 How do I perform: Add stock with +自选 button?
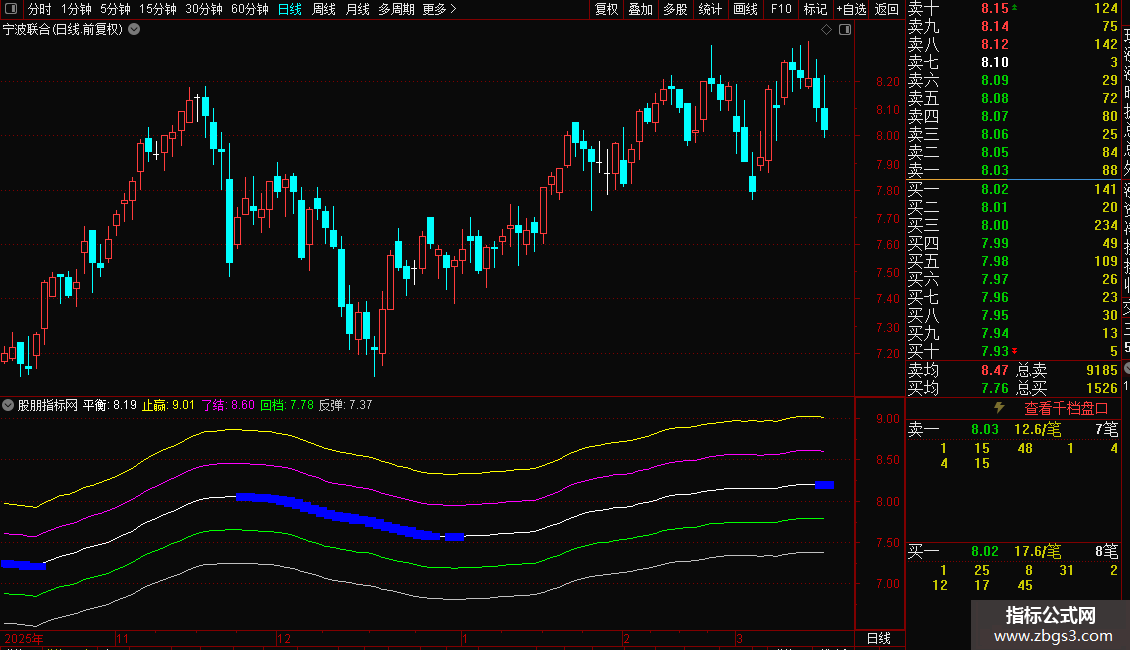(851, 9)
